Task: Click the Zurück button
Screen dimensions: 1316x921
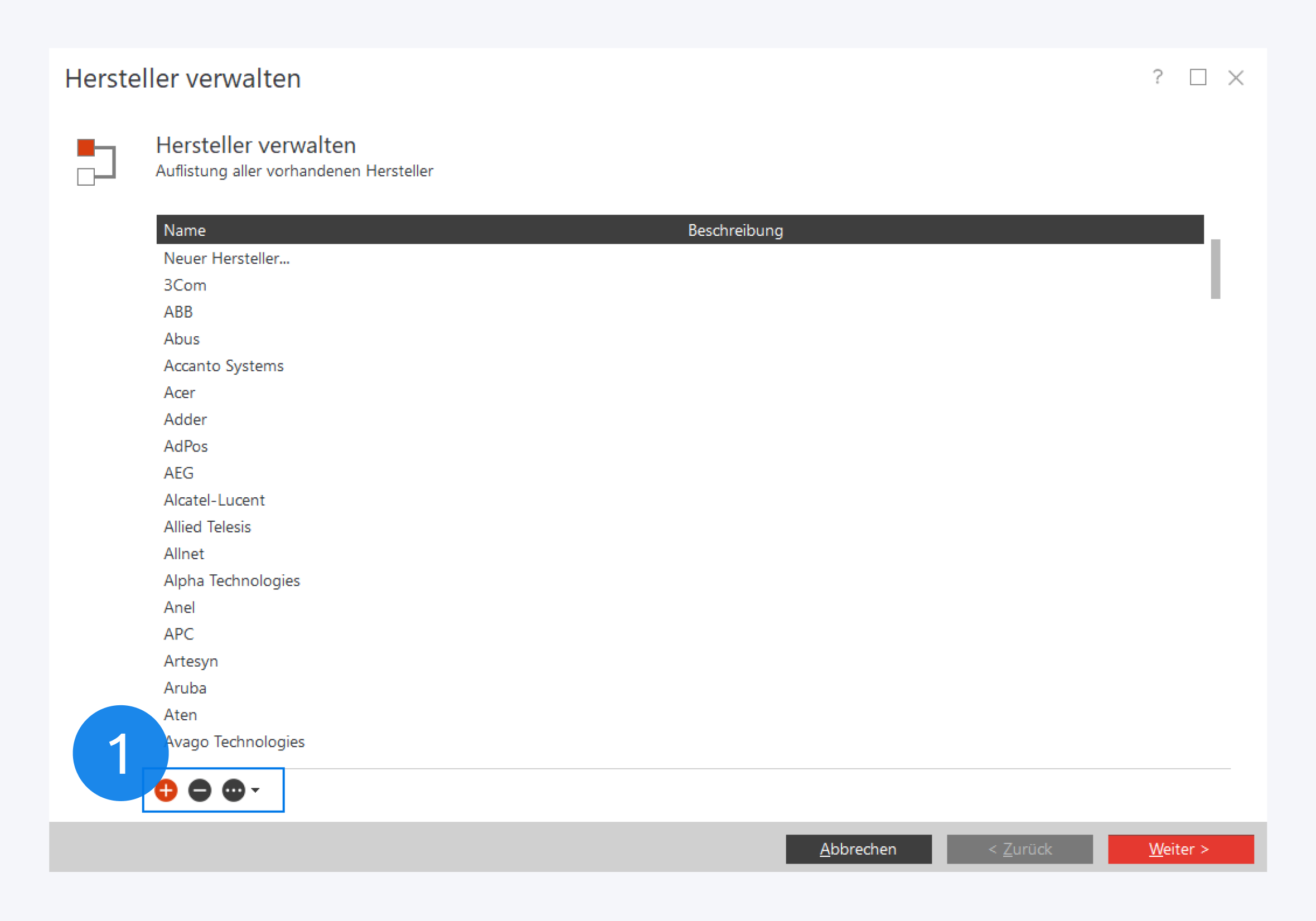Action: coord(1019,849)
